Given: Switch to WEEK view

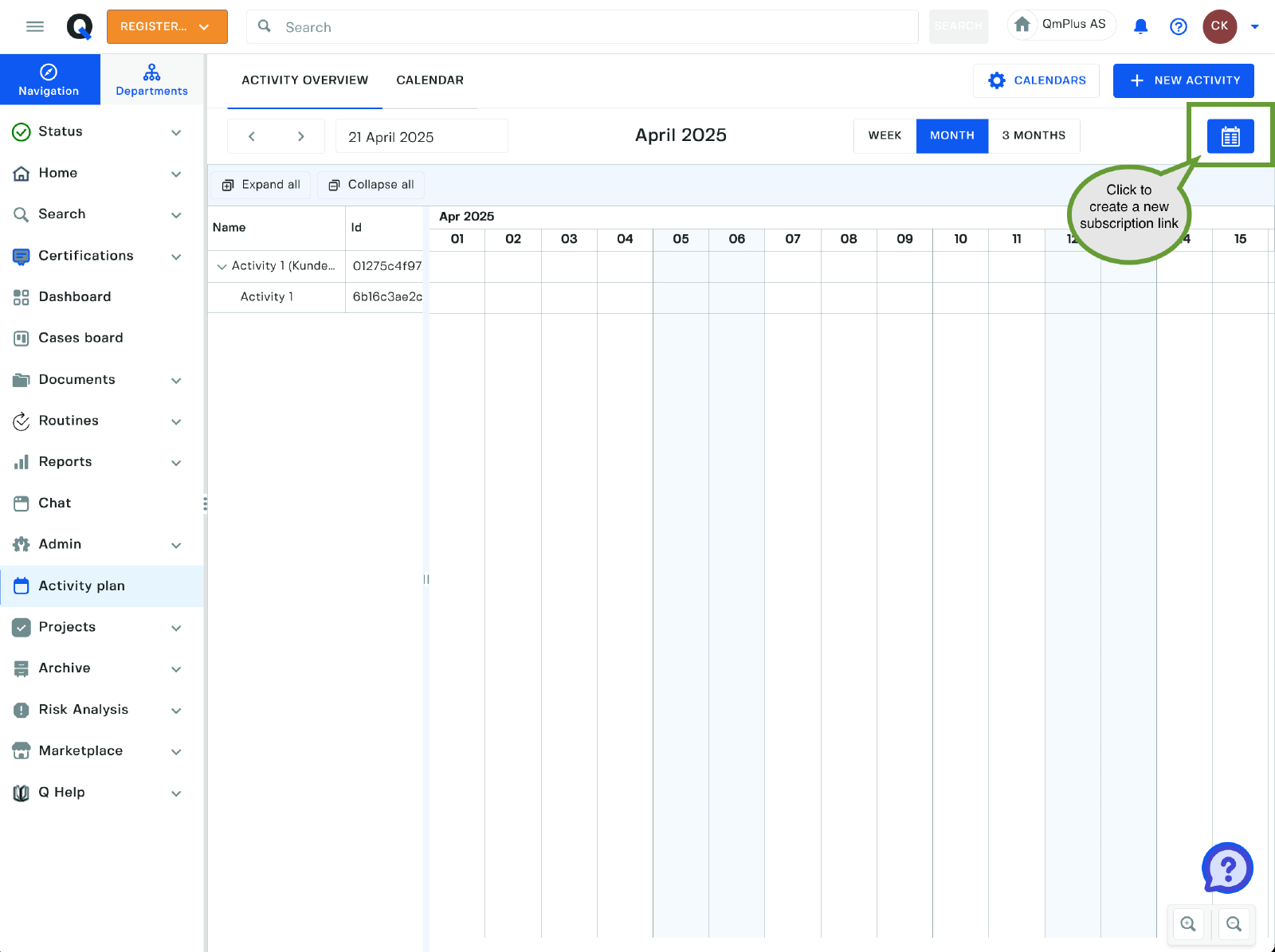Looking at the screenshot, I should 885,136.
